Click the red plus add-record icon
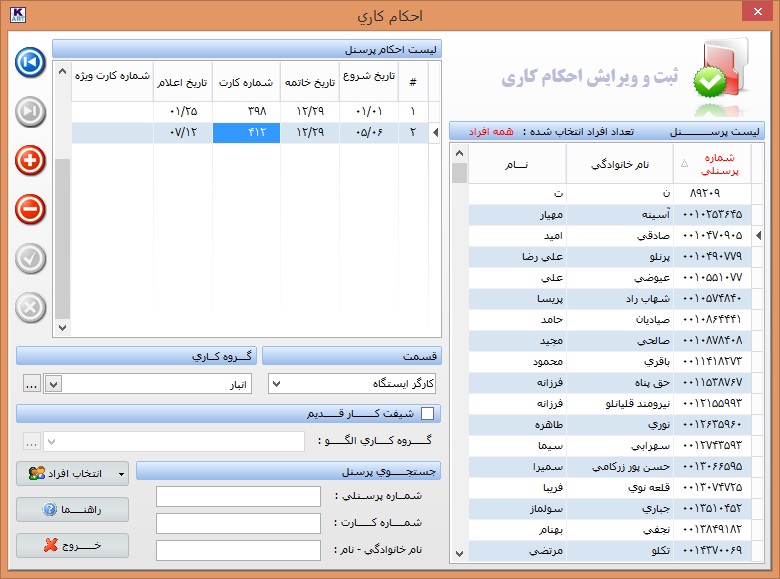This screenshot has height=579, width=780. coord(31,160)
